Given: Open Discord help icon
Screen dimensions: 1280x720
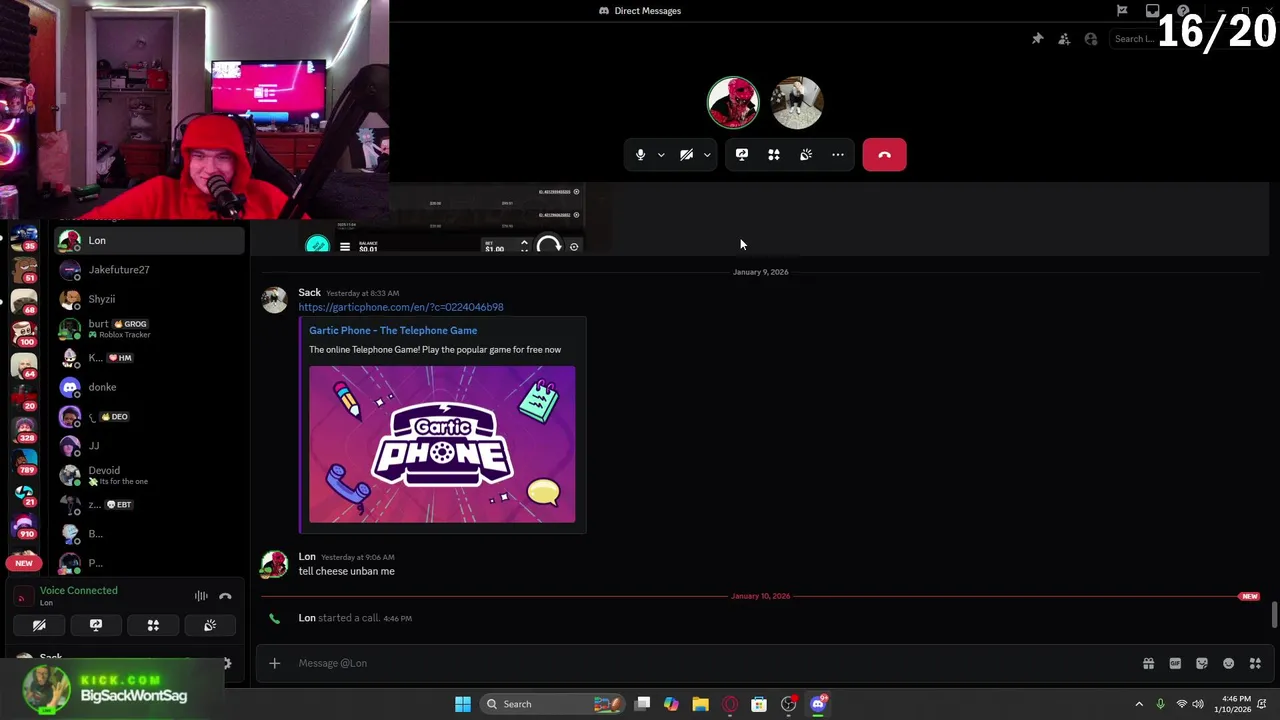Looking at the screenshot, I should (1183, 11).
